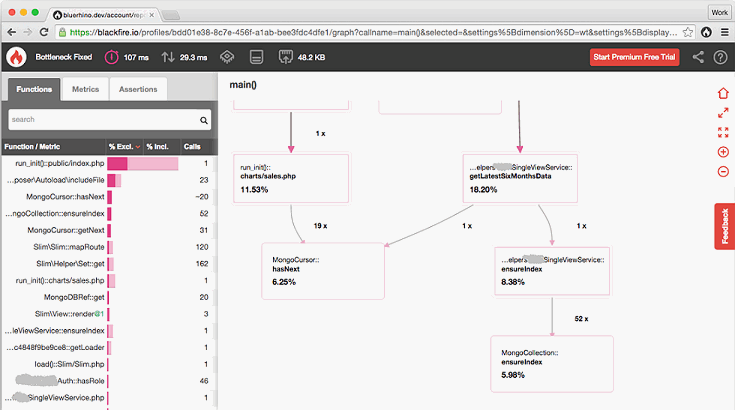
Task: Select Slim\View::render@1 function row
Action: tap(109, 314)
